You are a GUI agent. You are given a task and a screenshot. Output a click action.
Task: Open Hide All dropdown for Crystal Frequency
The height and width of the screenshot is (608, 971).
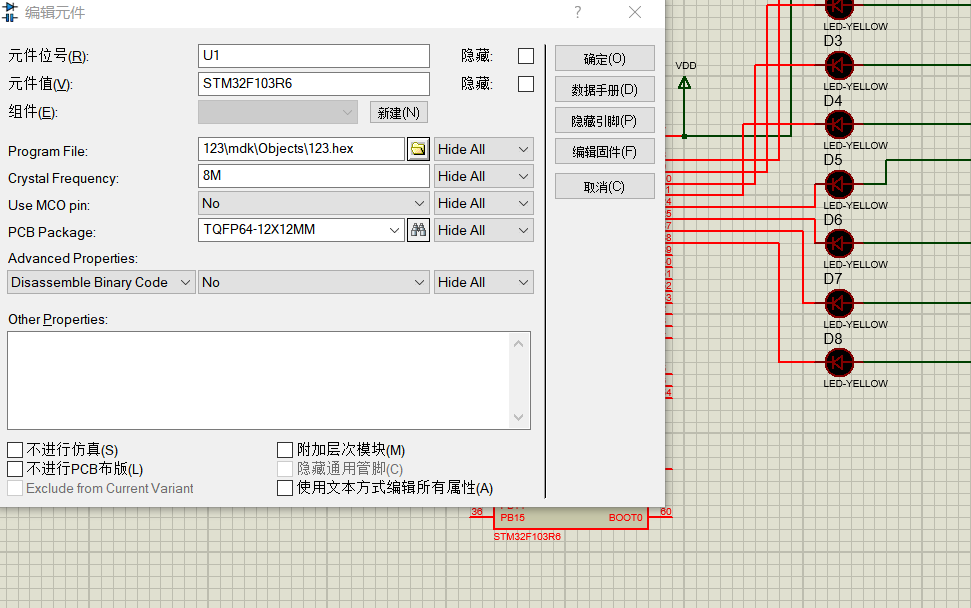click(x=484, y=176)
